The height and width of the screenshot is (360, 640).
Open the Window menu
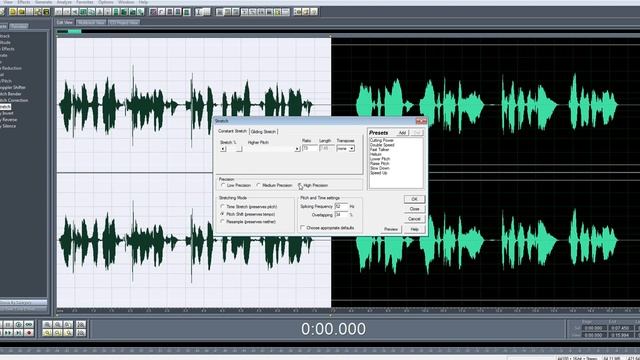[126, 2]
